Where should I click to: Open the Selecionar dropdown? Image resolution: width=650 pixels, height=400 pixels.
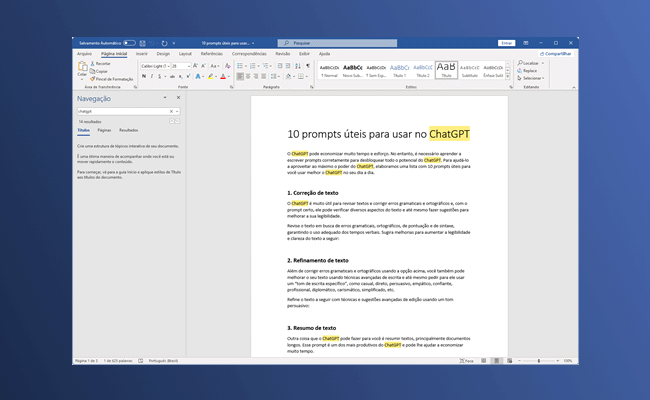pos(531,78)
